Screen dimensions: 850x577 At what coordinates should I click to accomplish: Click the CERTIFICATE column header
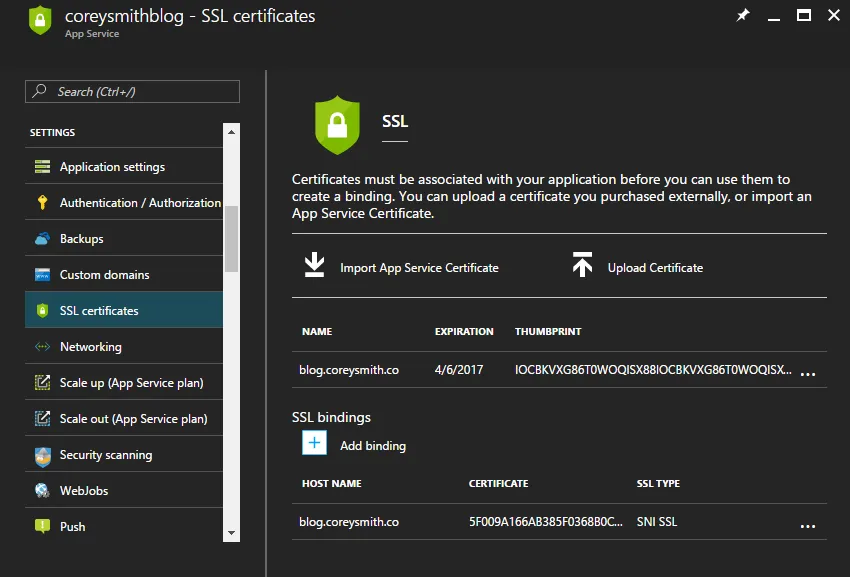pyautogui.click(x=498, y=483)
